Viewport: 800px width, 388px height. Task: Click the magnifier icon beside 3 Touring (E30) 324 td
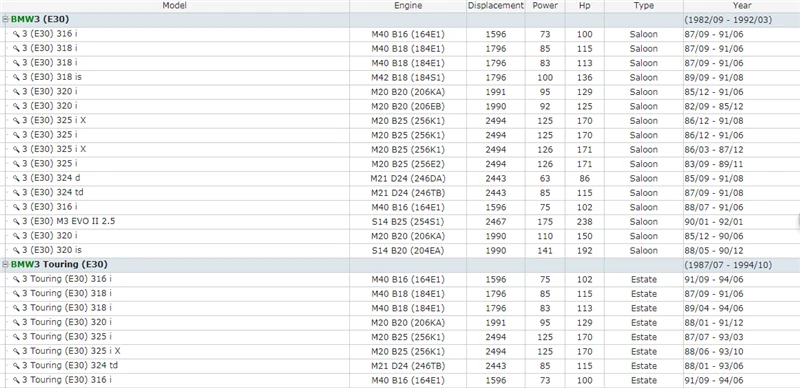tap(16, 366)
